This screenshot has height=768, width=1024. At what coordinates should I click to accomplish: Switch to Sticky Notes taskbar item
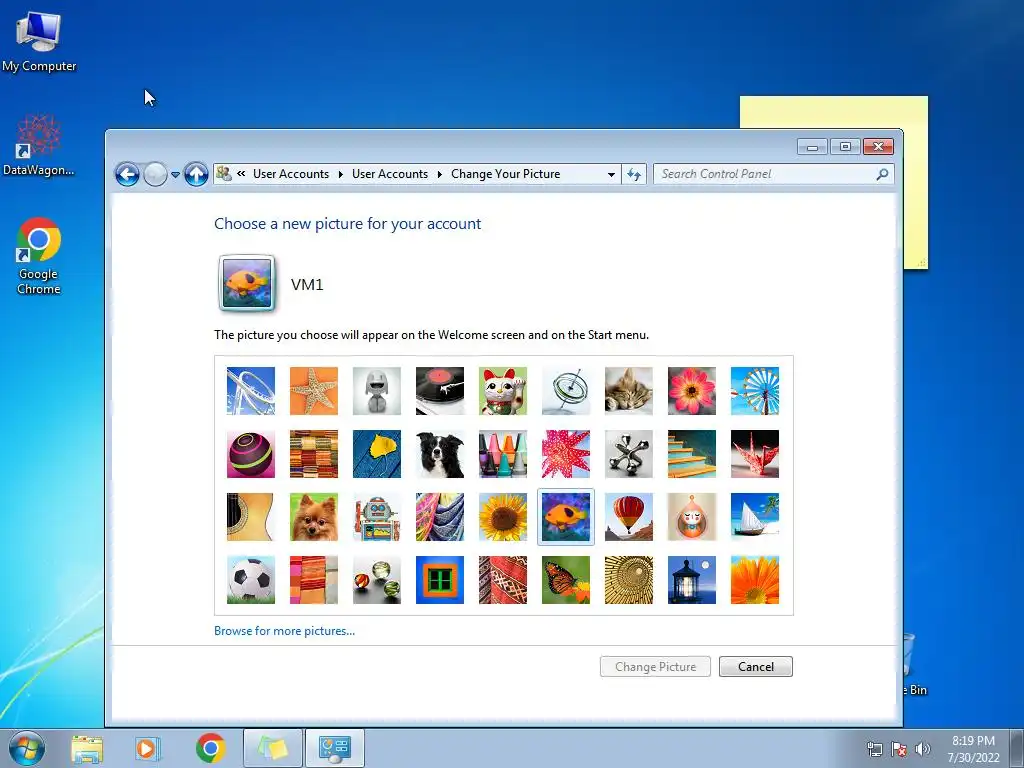tap(273, 749)
